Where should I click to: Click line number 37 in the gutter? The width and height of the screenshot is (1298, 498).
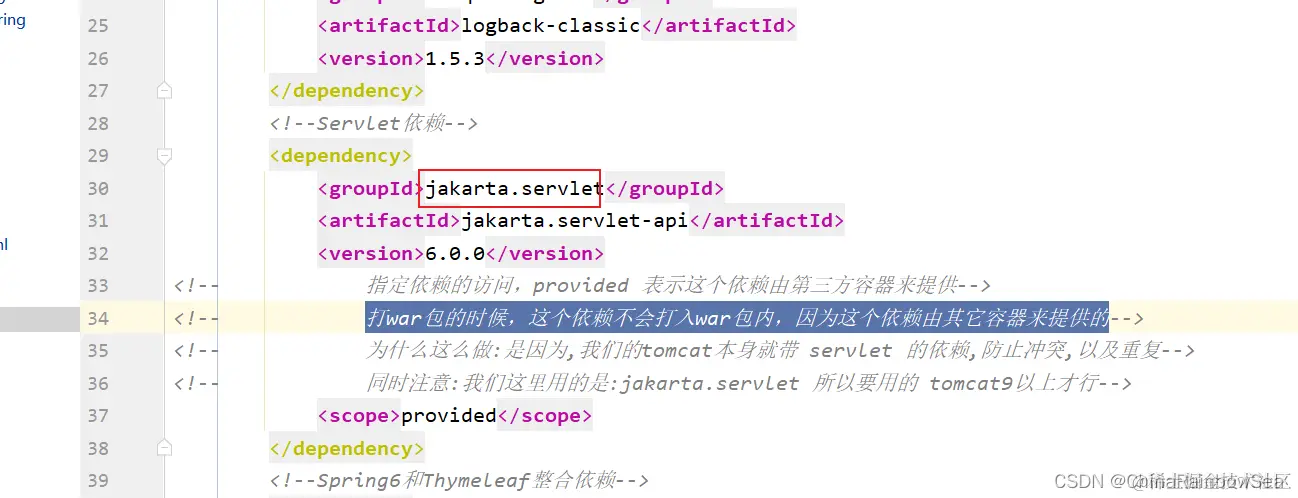[x=98, y=415]
